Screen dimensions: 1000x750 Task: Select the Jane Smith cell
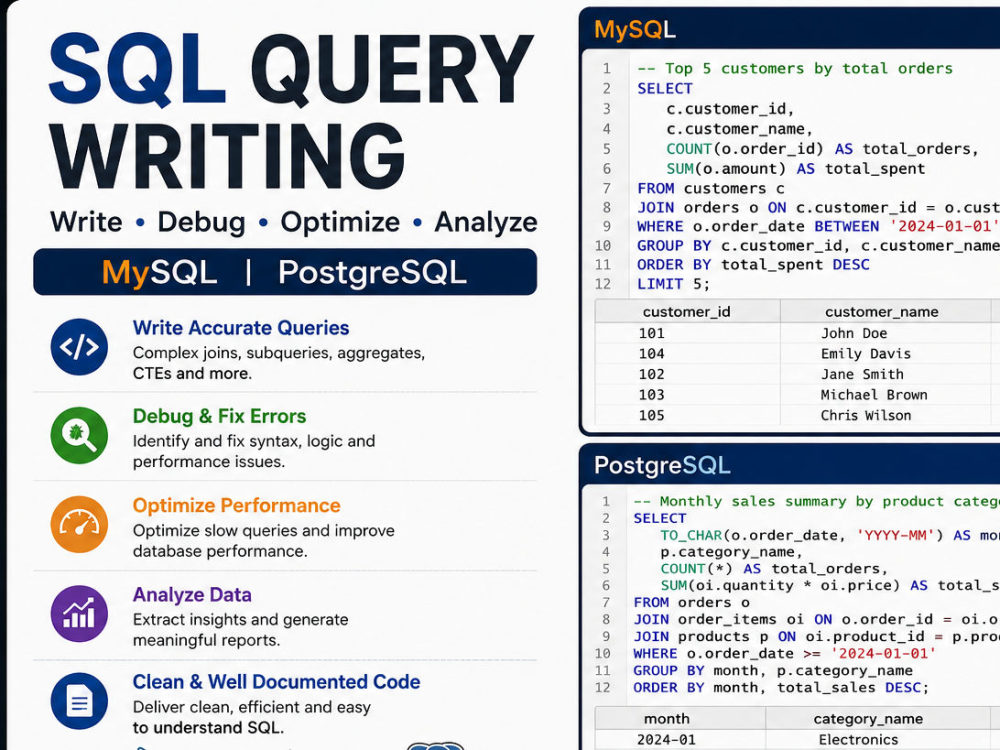[862, 374]
